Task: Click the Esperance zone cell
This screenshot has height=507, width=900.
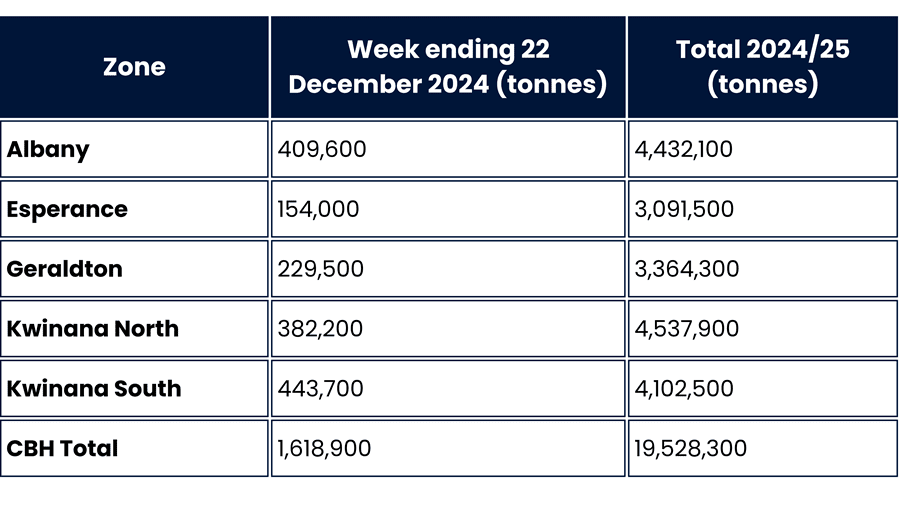Action: (134, 209)
